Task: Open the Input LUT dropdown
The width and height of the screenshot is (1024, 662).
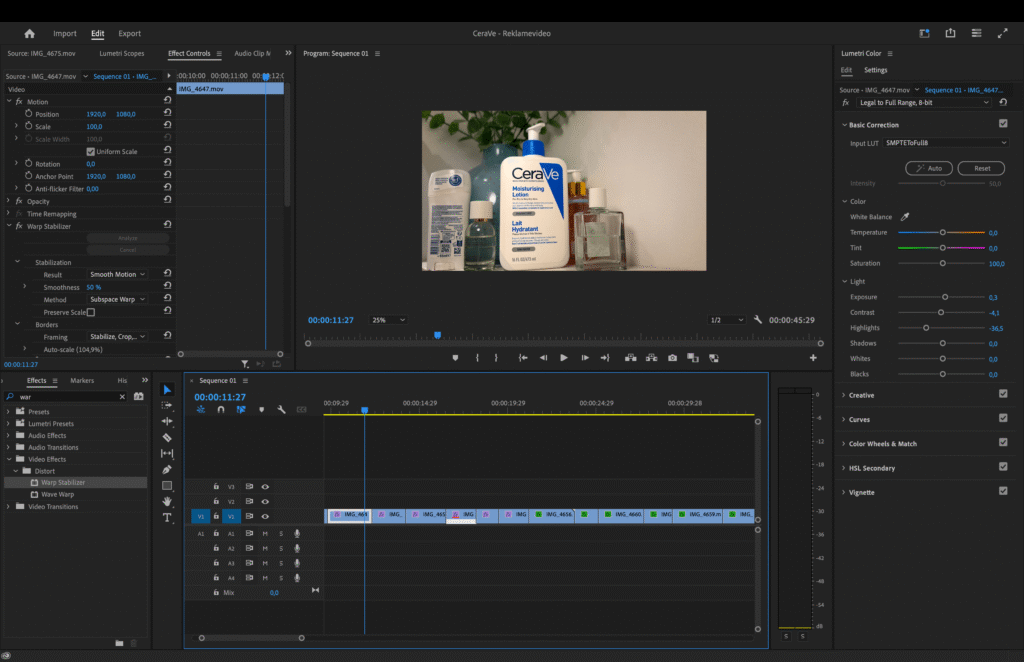Action: (x=946, y=142)
